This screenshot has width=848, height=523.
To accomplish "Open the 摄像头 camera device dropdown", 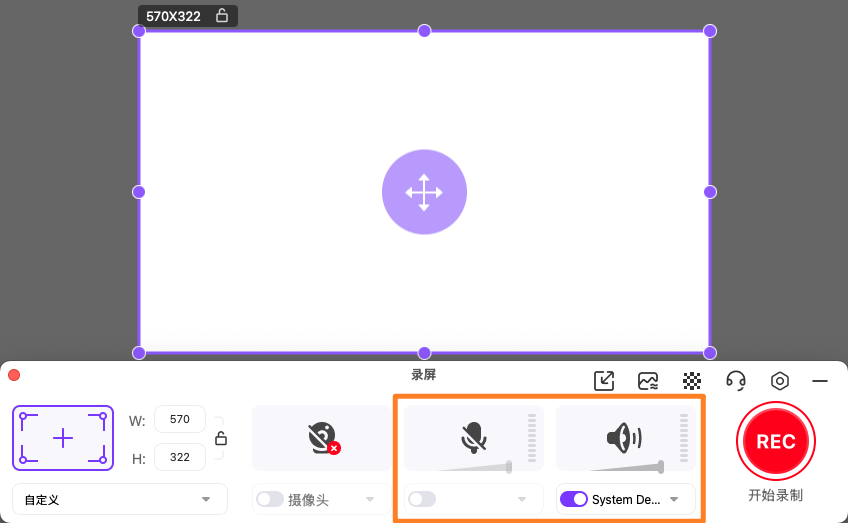I will (x=370, y=499).
